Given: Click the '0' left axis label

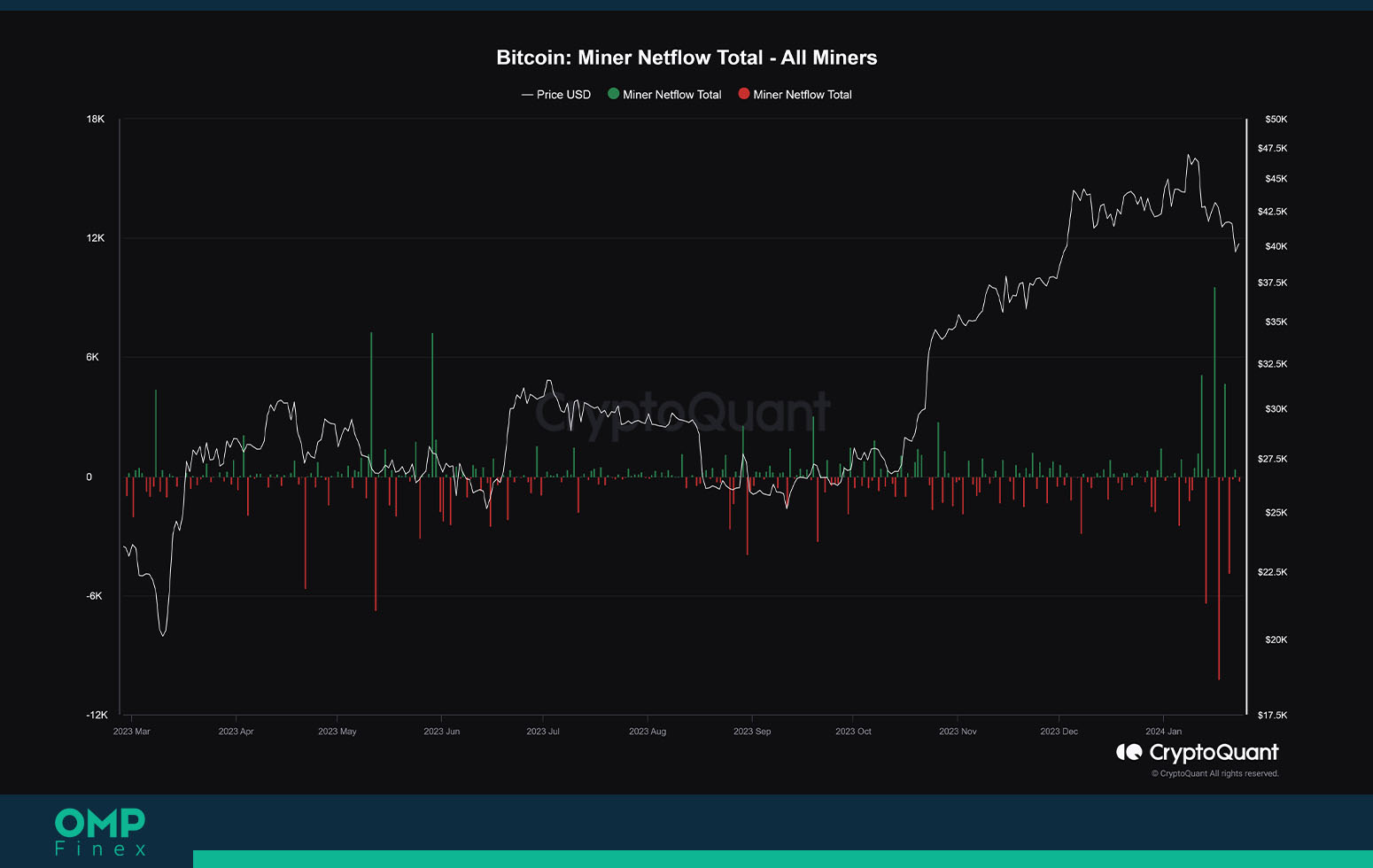Looking at the screenshot, I should (x=89, y=477).
